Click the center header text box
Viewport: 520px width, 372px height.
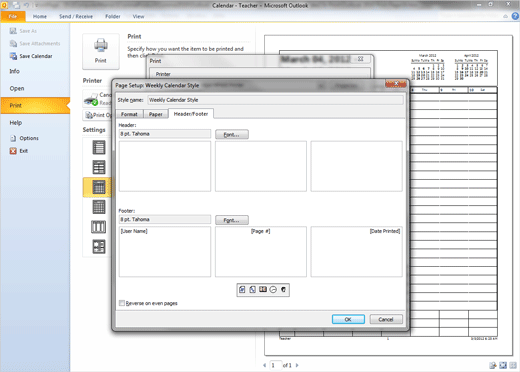pos(261,166)
